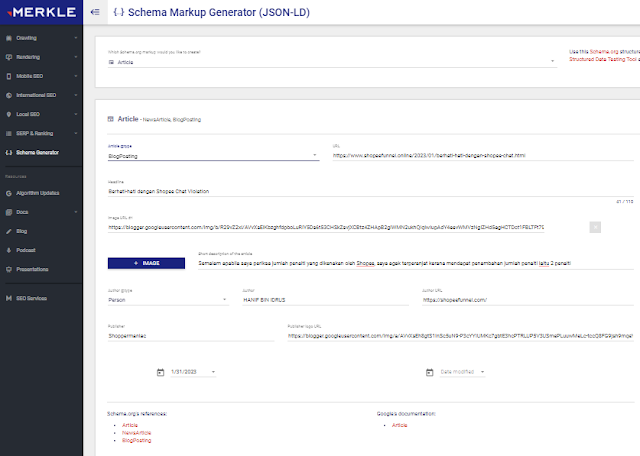The width and height of the screenshot is (640, 456).
Task: Click the Author URL input field
Action: point(528,300)
